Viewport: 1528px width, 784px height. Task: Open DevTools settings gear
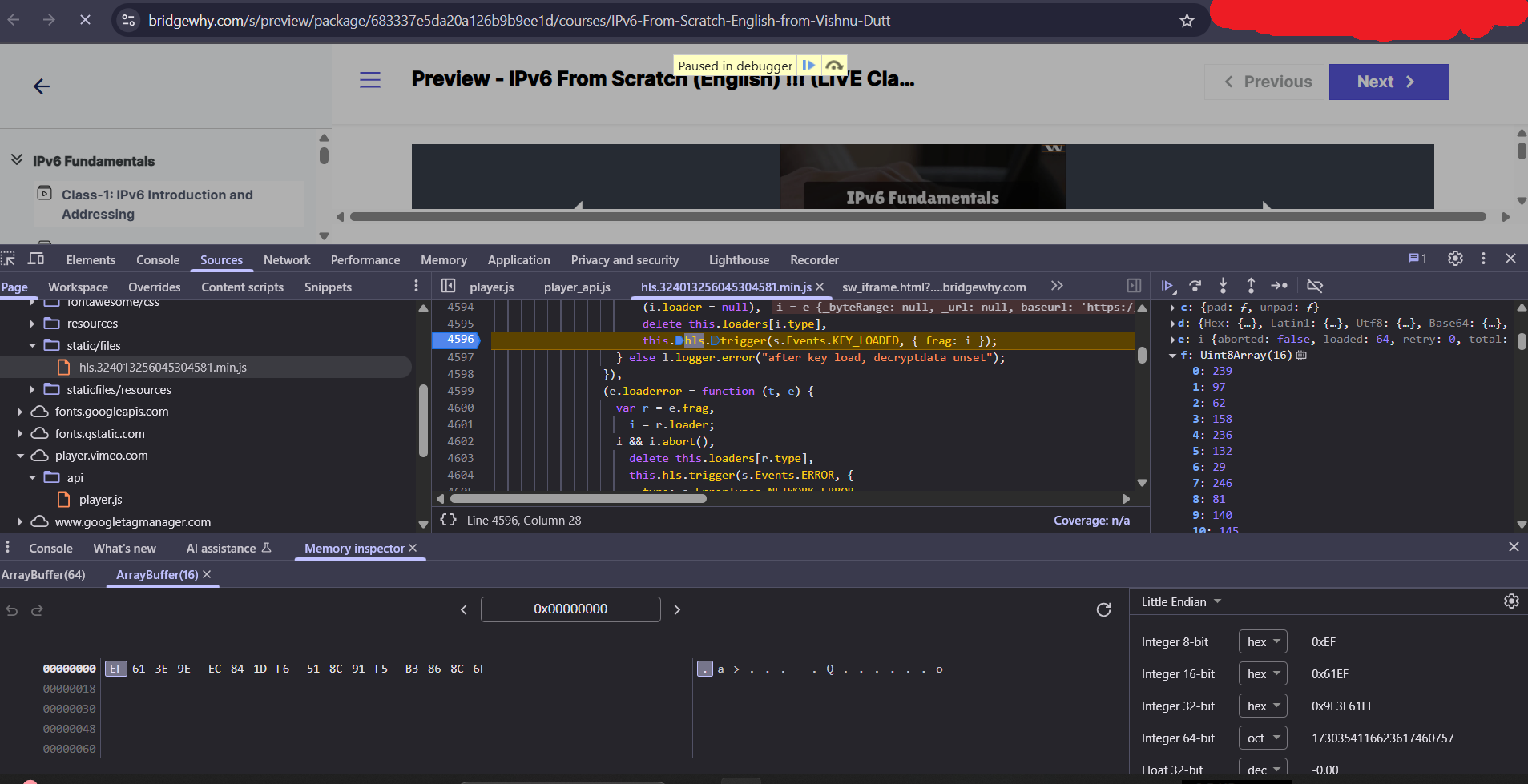tap(1455, 259)
